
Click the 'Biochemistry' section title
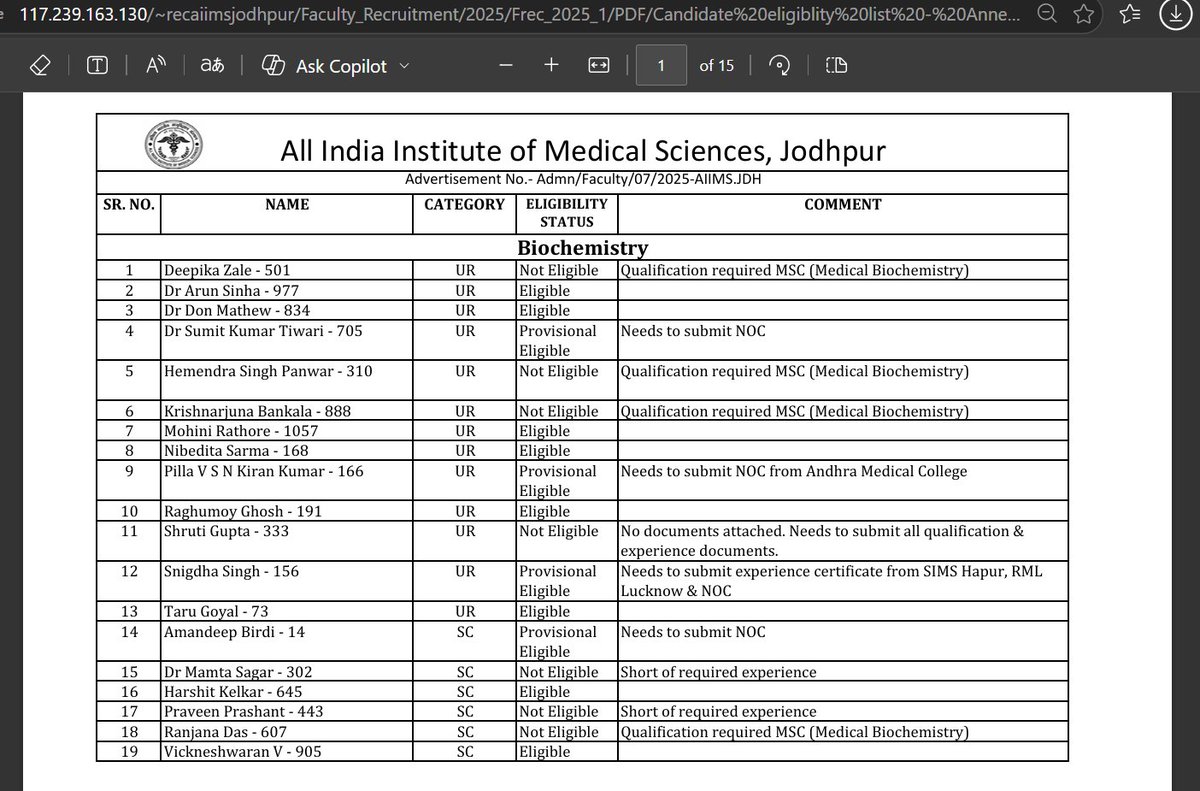point(582,247)
